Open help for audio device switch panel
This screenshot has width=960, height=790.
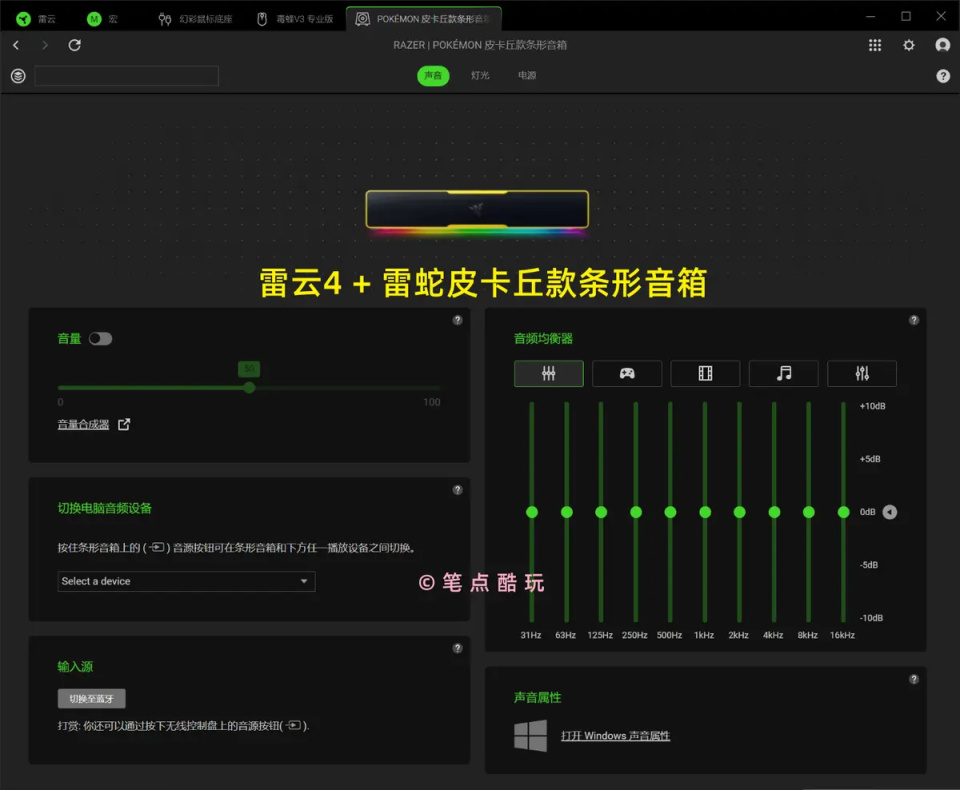pos(457,490)
